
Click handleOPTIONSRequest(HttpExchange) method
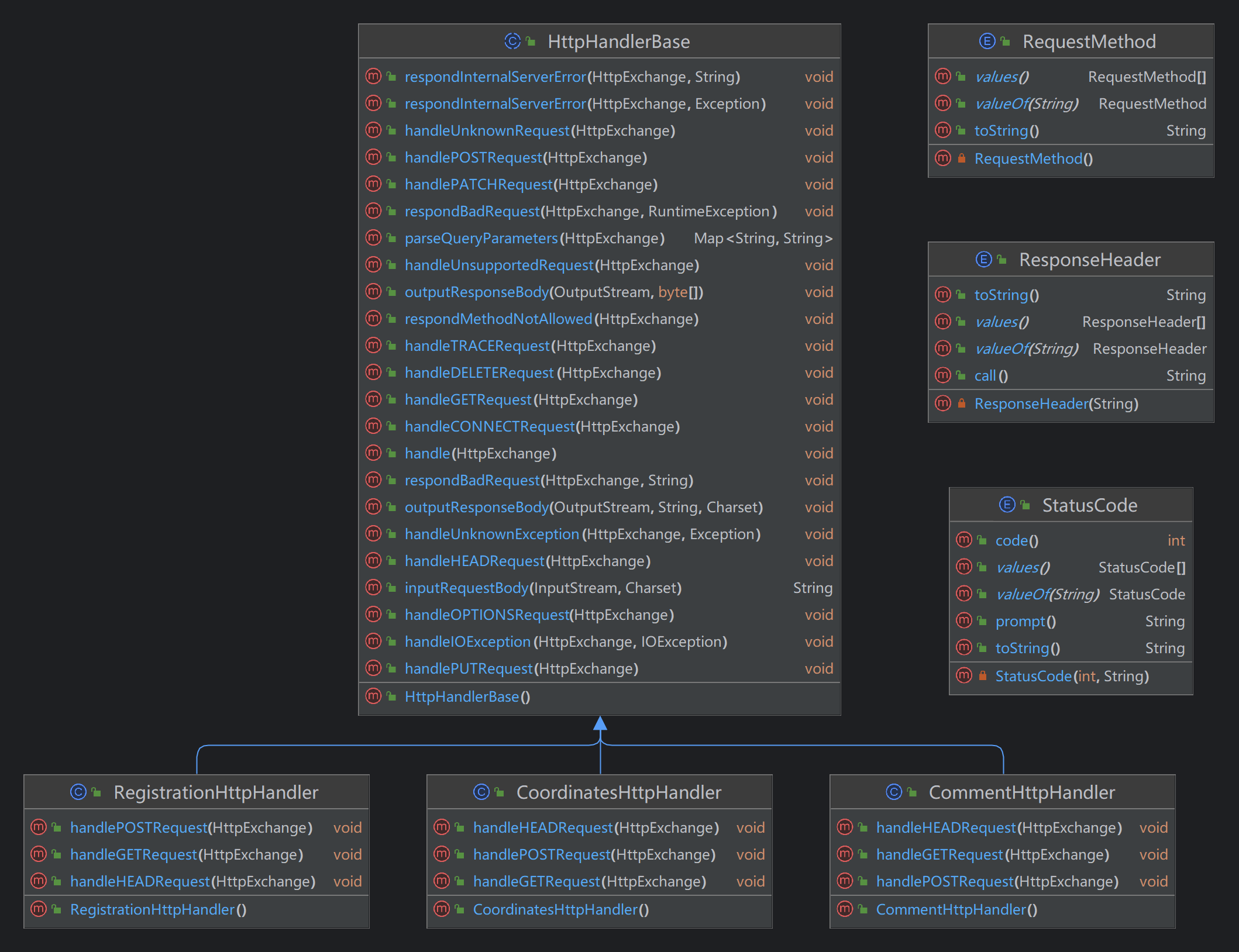click(539, 615)
